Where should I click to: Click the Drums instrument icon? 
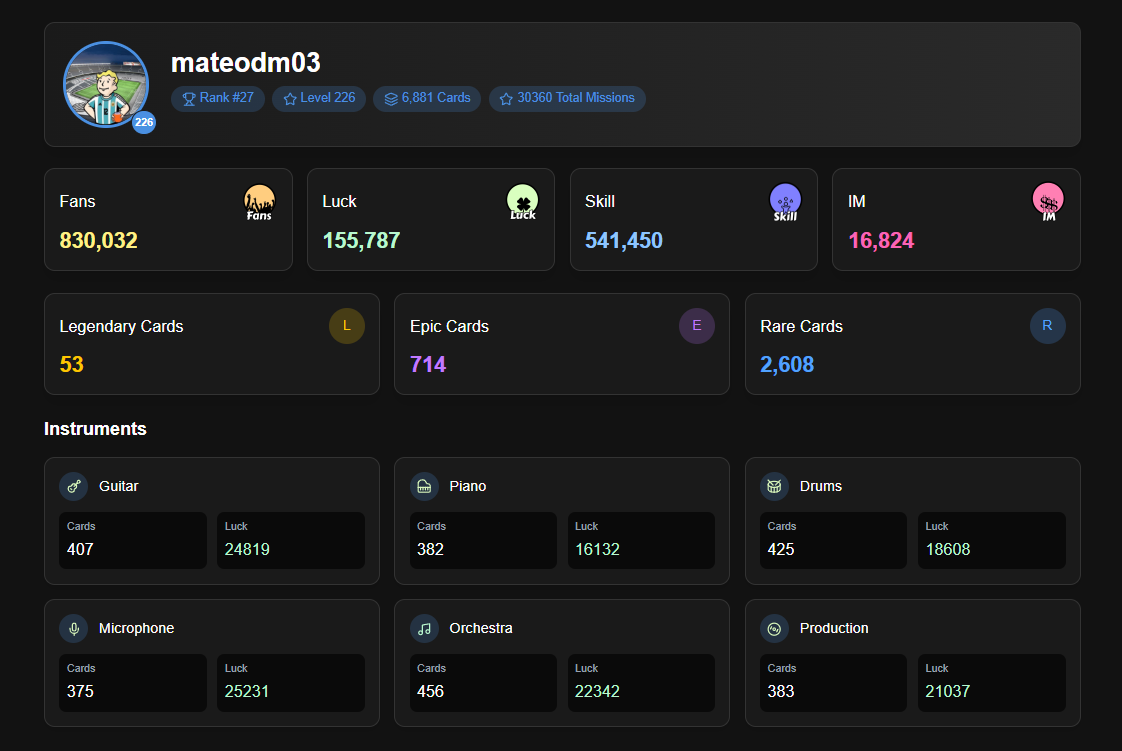point(774,486)
